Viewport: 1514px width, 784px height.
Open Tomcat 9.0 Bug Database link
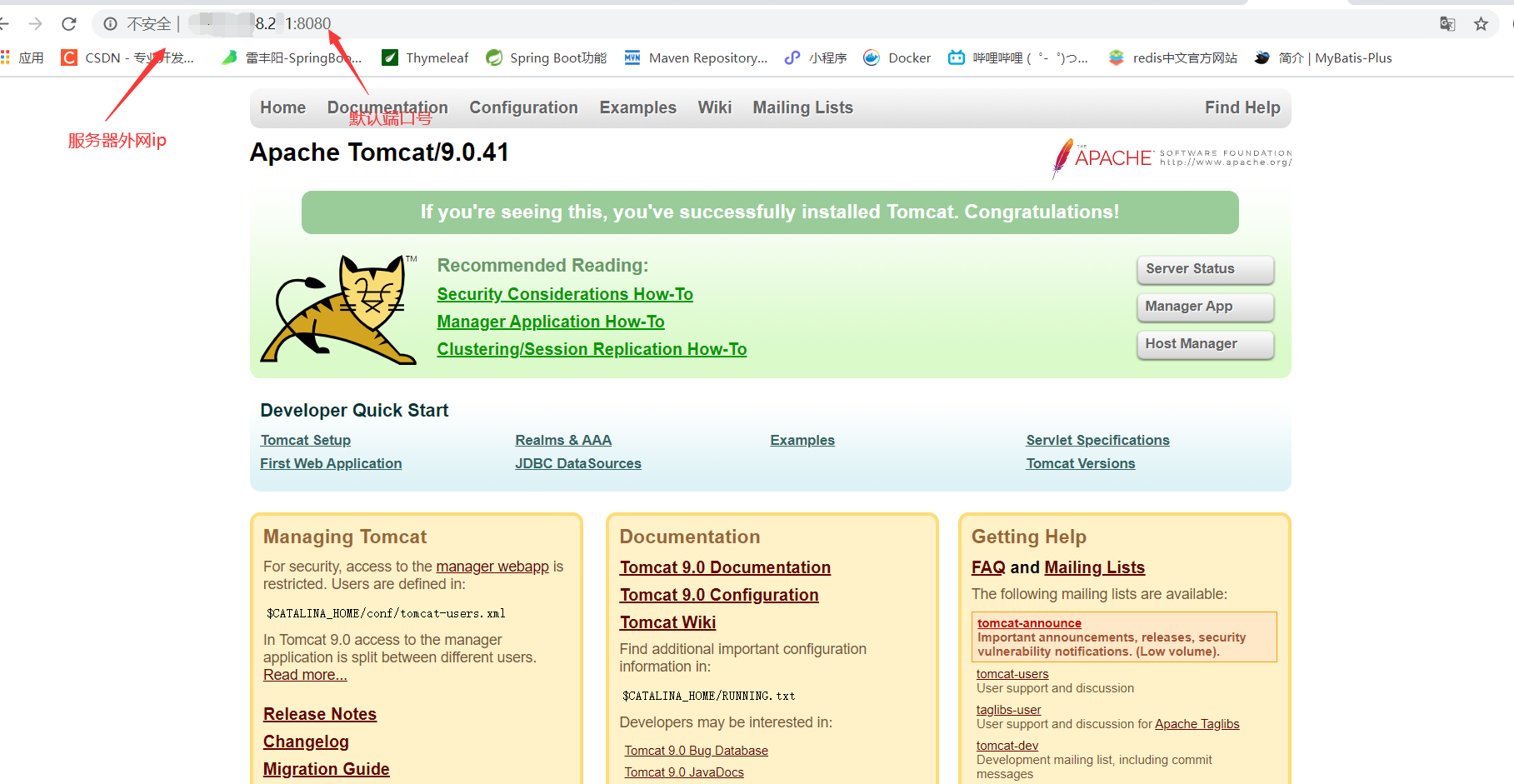697,751
